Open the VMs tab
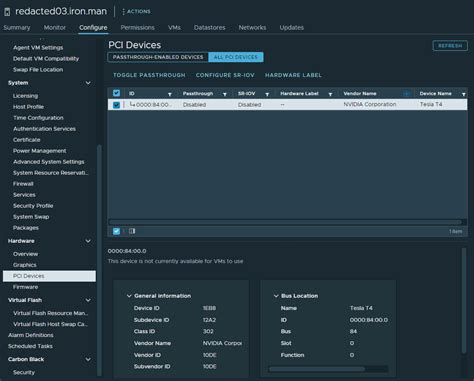 [174, 28]
